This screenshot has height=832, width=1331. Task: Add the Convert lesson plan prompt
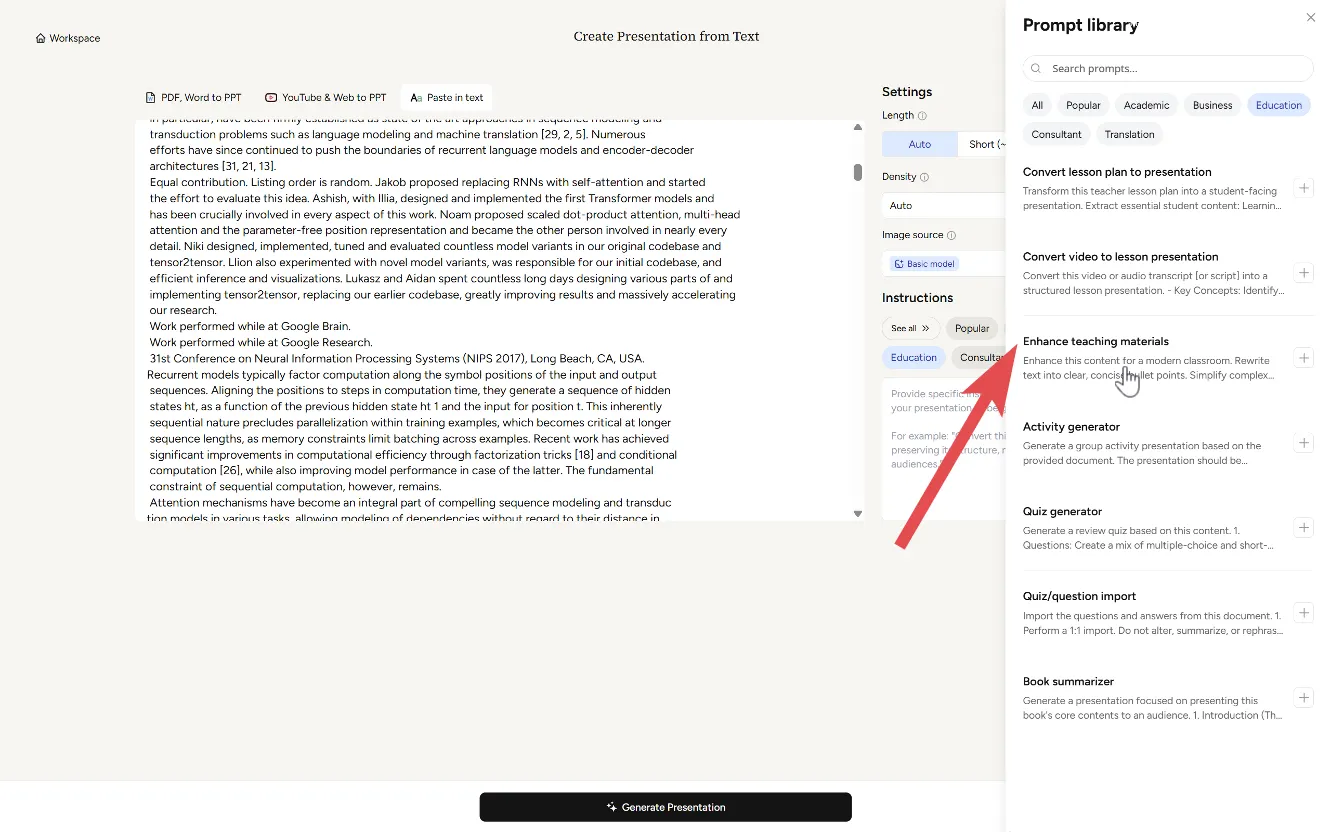point(1303,188)
